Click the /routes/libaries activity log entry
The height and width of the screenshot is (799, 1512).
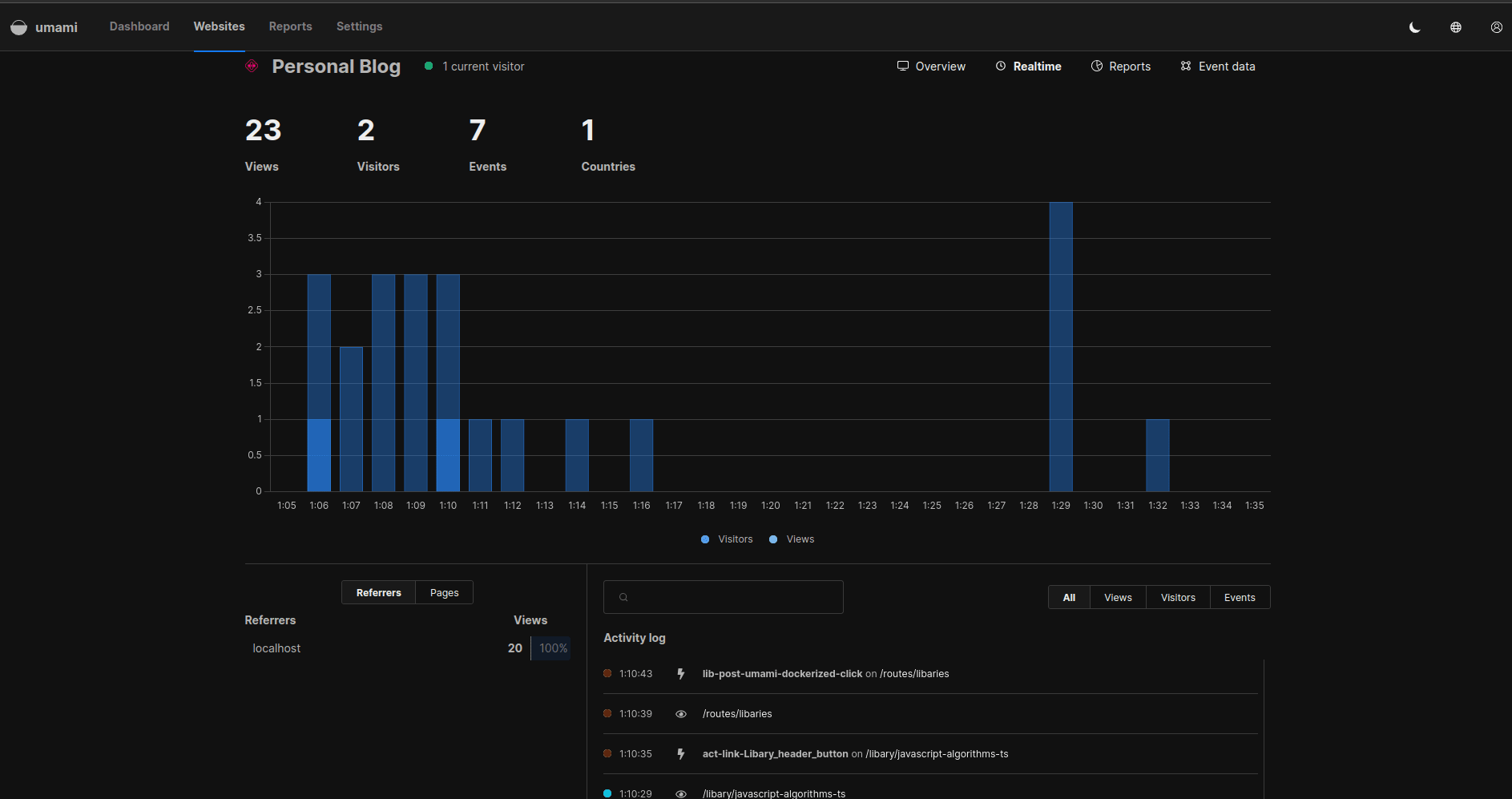click(x=930, y=714)
